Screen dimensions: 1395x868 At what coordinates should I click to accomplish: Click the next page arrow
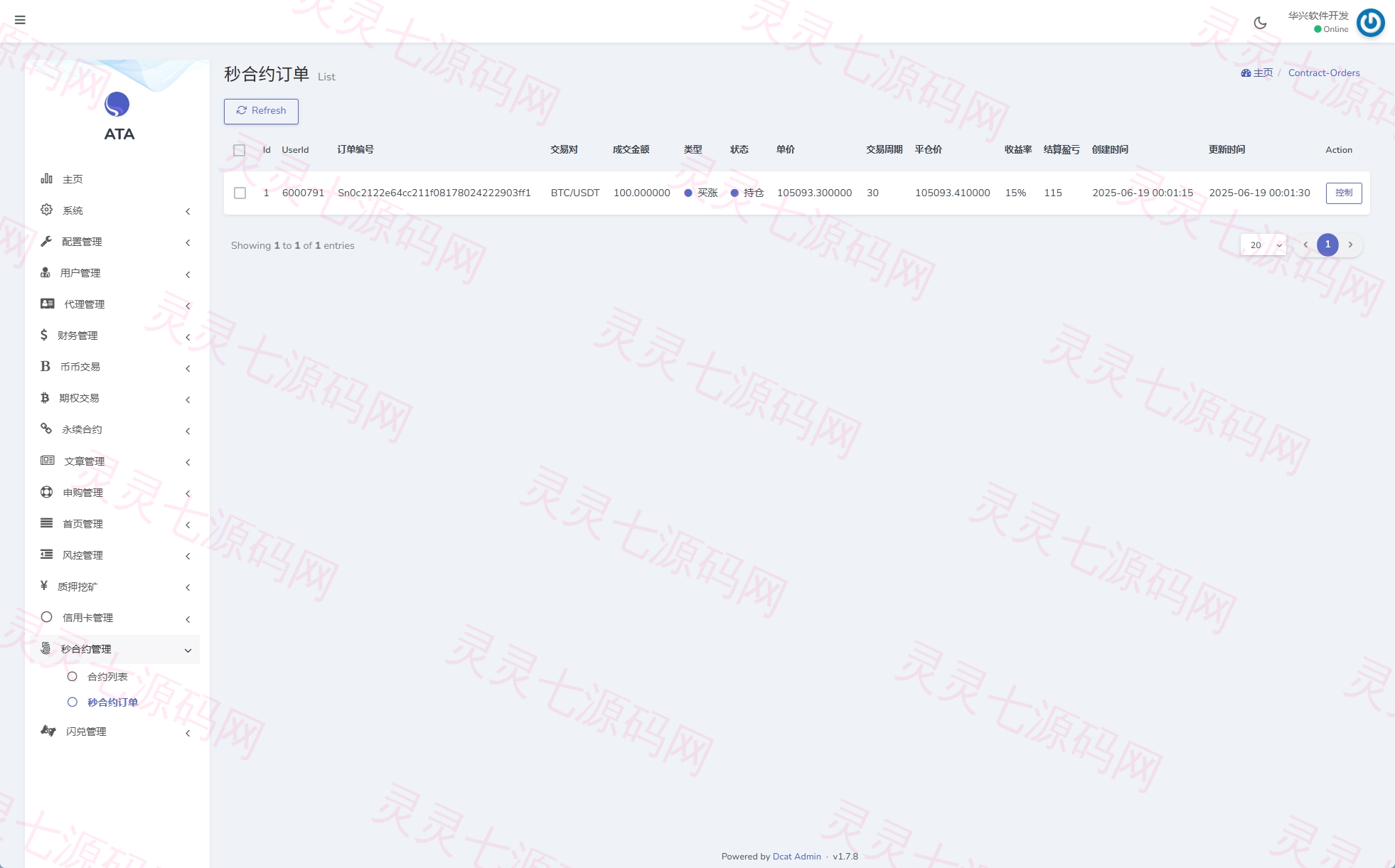[x=1350, y=245]
